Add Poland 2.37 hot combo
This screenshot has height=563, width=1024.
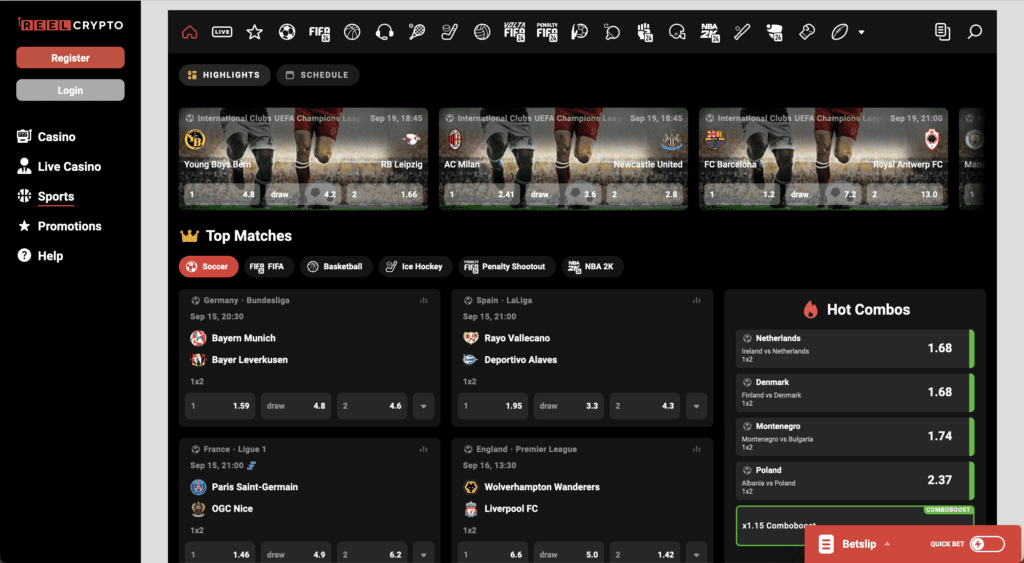click(x=855, y=480)
